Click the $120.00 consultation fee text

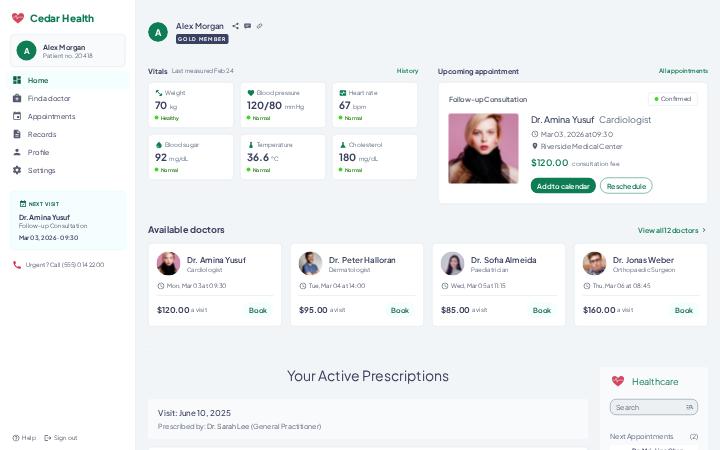point(575,163)
